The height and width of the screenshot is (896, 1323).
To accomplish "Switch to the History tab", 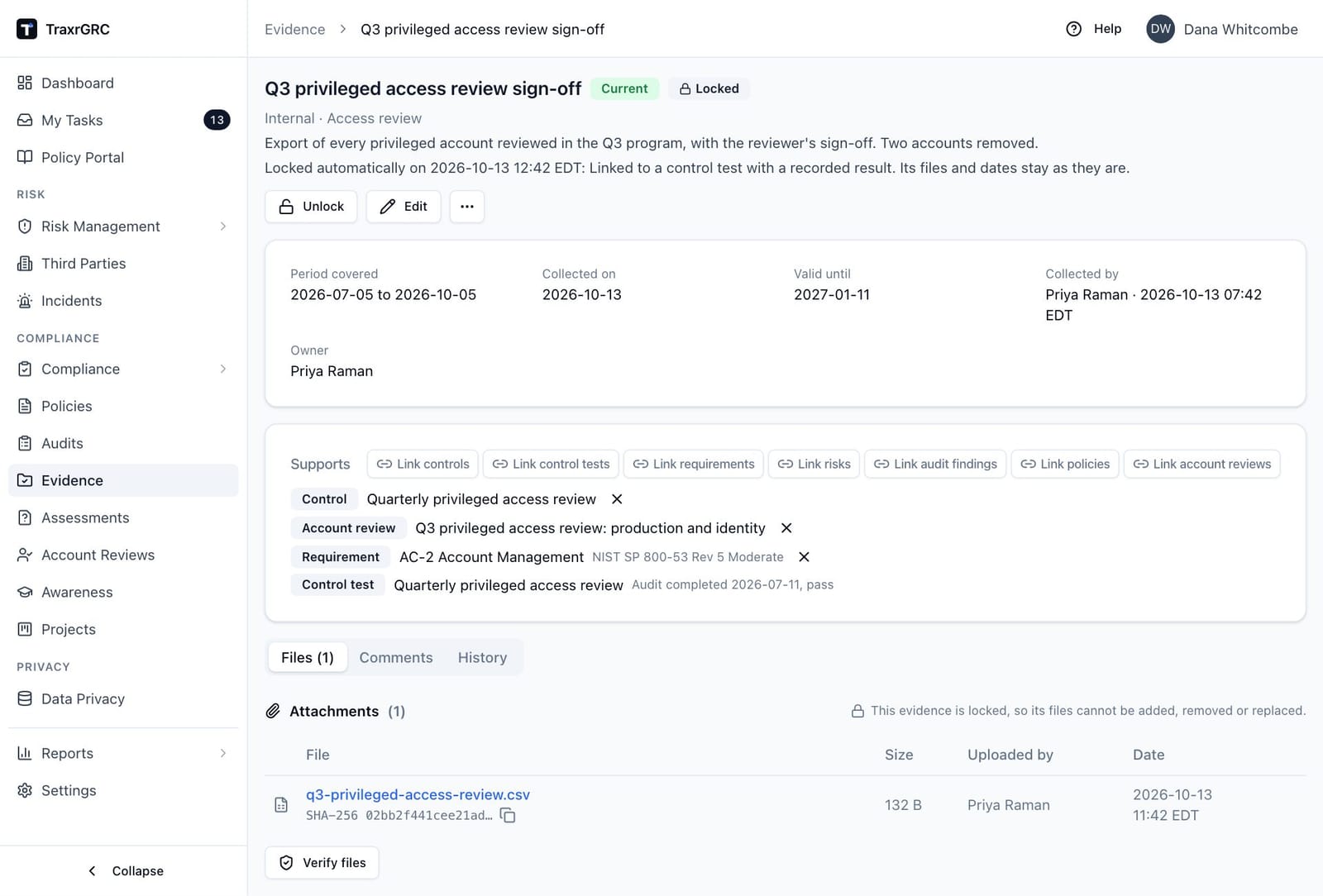I will click(482, 657).
